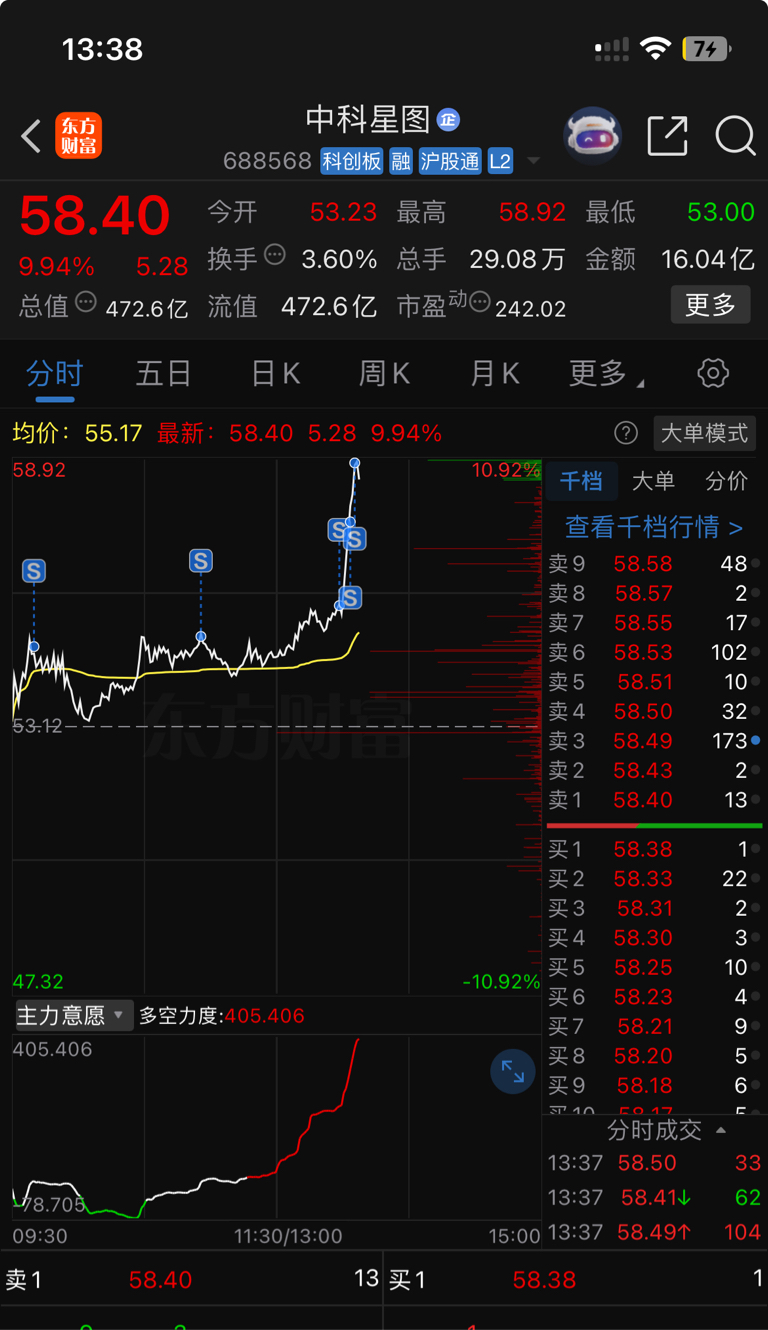This screenshot has width=768, height=1330.
Task: Tap the info icon beside 总值
Action: pos(86,301)
